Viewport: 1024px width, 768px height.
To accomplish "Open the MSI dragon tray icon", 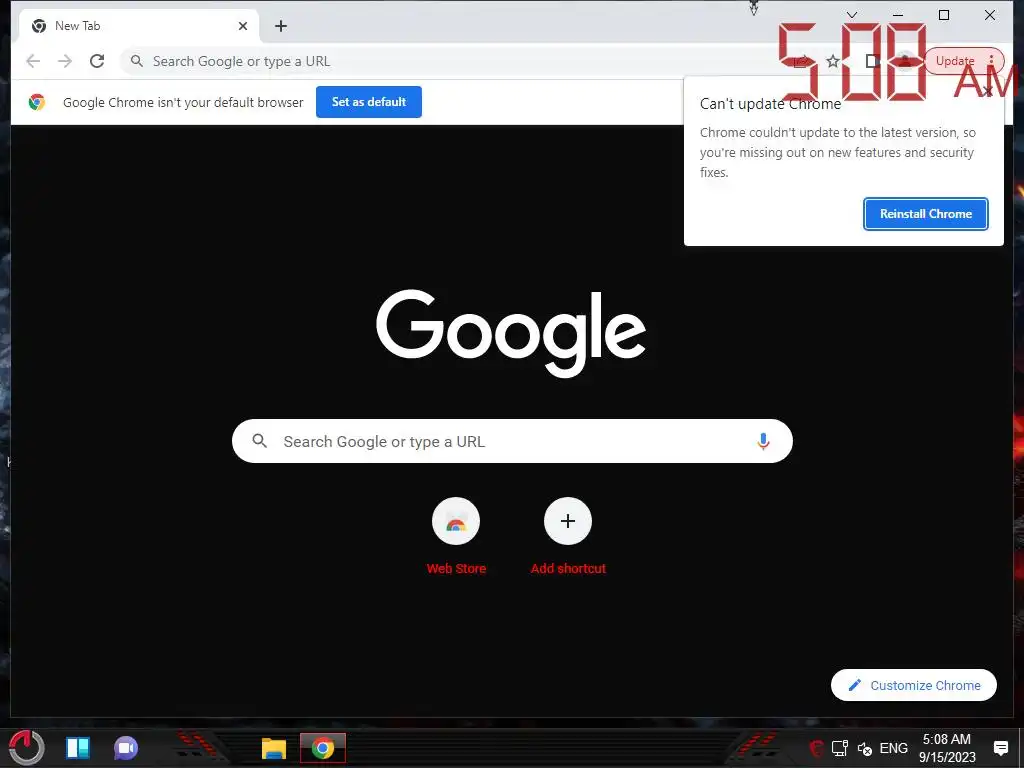I will point(816,748).
